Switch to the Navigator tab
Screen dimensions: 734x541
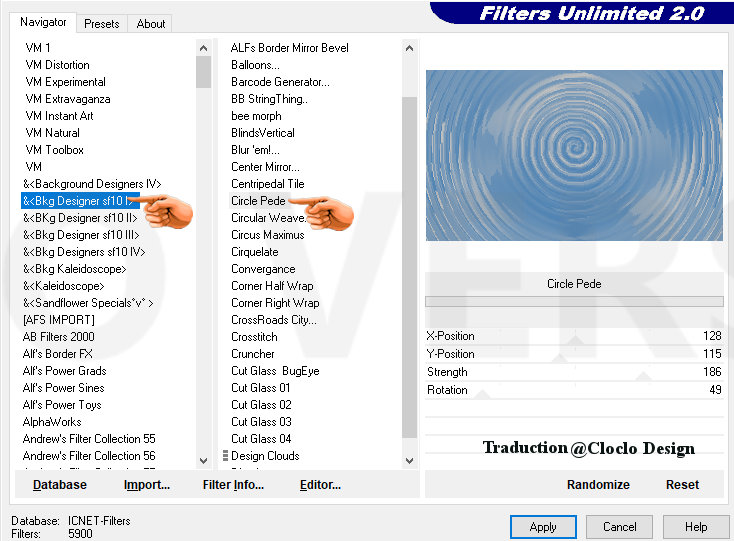pyautogui.click(x=43, y=22)
